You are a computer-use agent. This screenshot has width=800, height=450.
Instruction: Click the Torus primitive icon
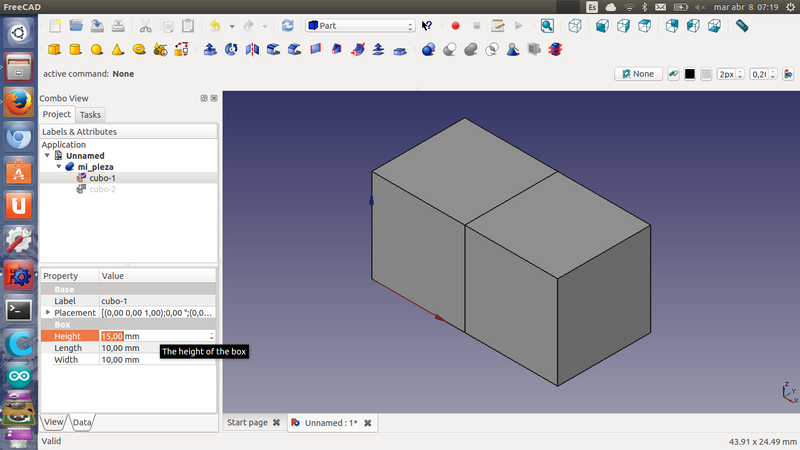(x=140, y=49)
